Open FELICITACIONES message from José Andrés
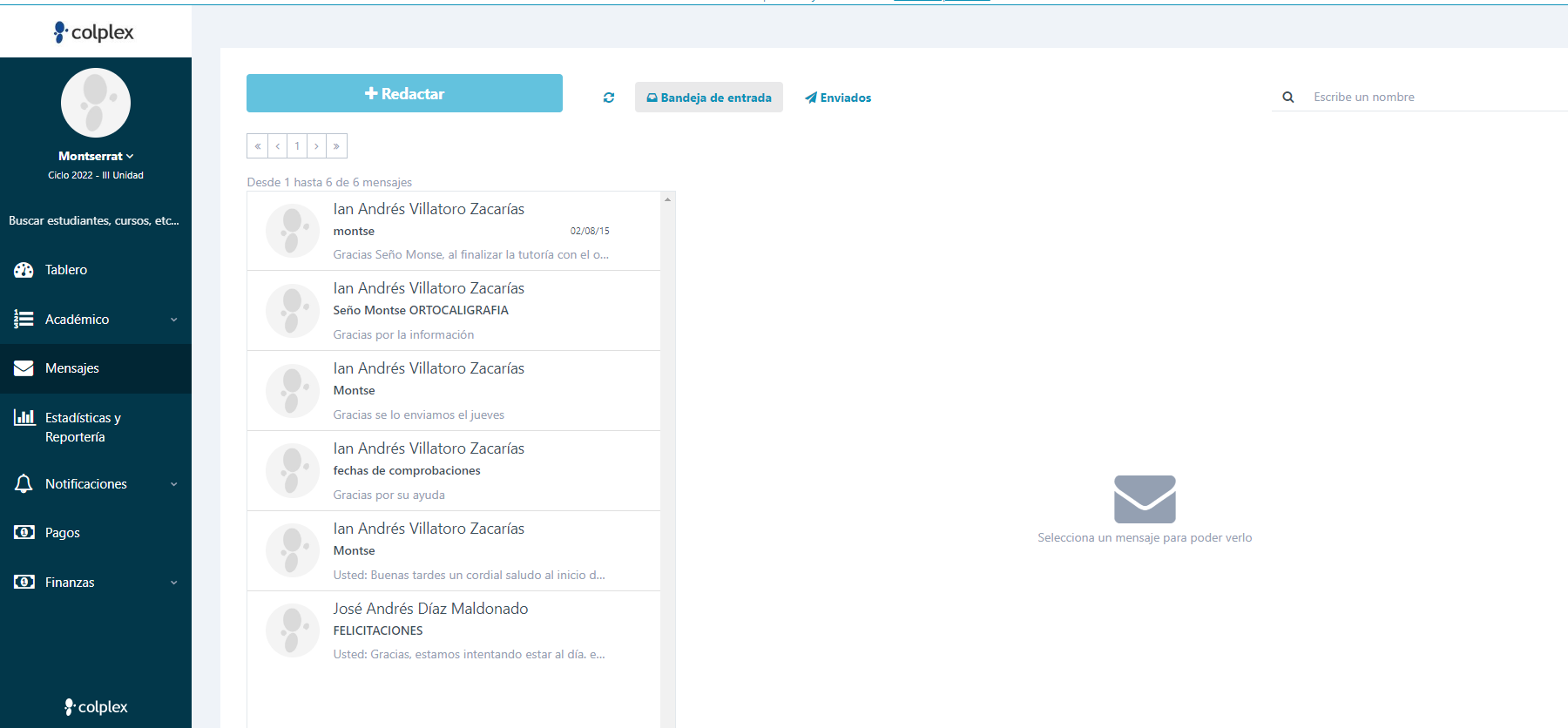This screenshot has width=1568, height=728. (454, 631)
